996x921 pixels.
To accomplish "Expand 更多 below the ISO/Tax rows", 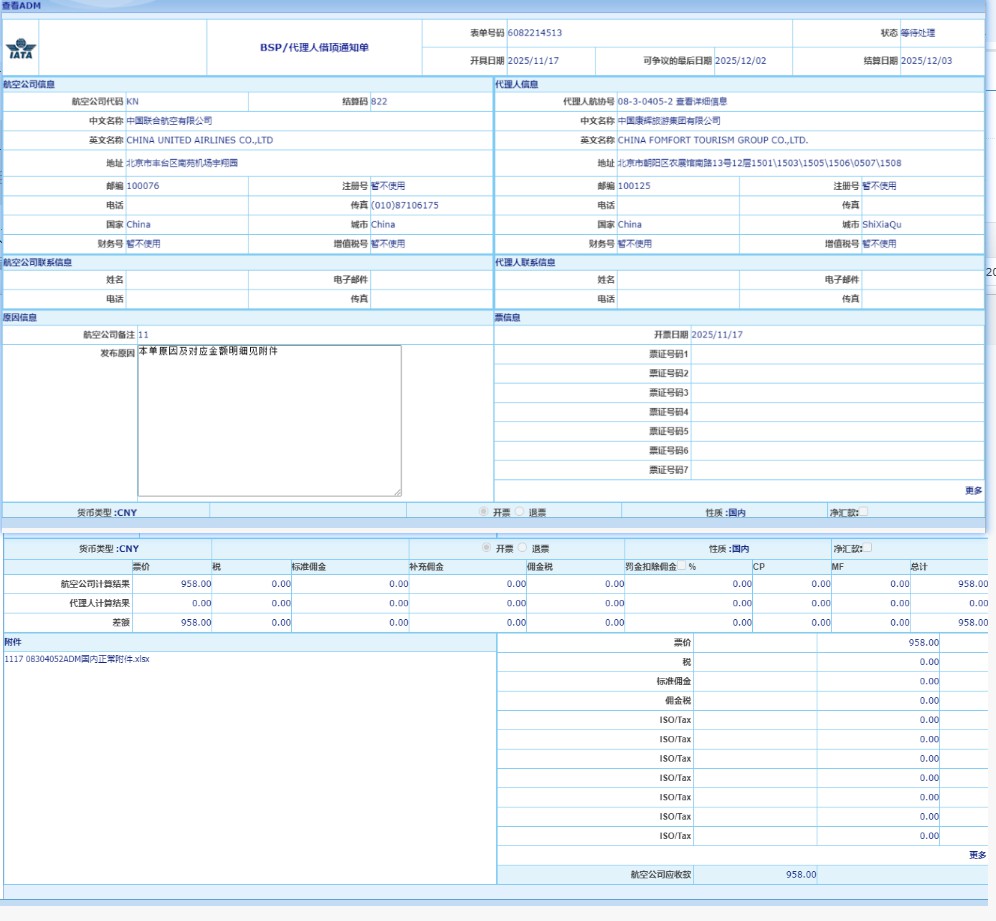I will point(977,855).
